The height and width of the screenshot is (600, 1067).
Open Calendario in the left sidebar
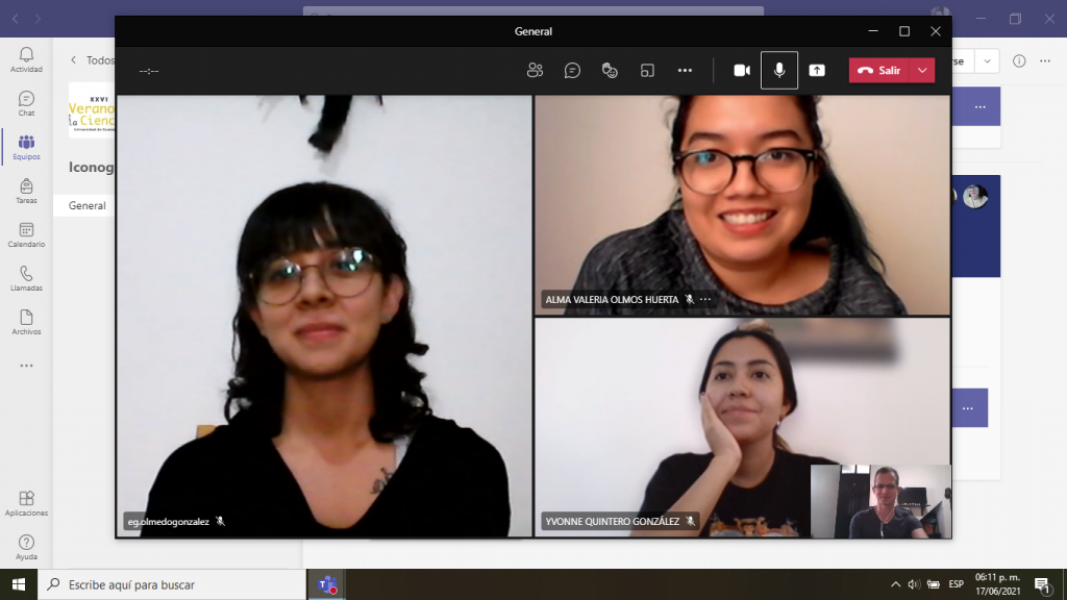[26, 235]
